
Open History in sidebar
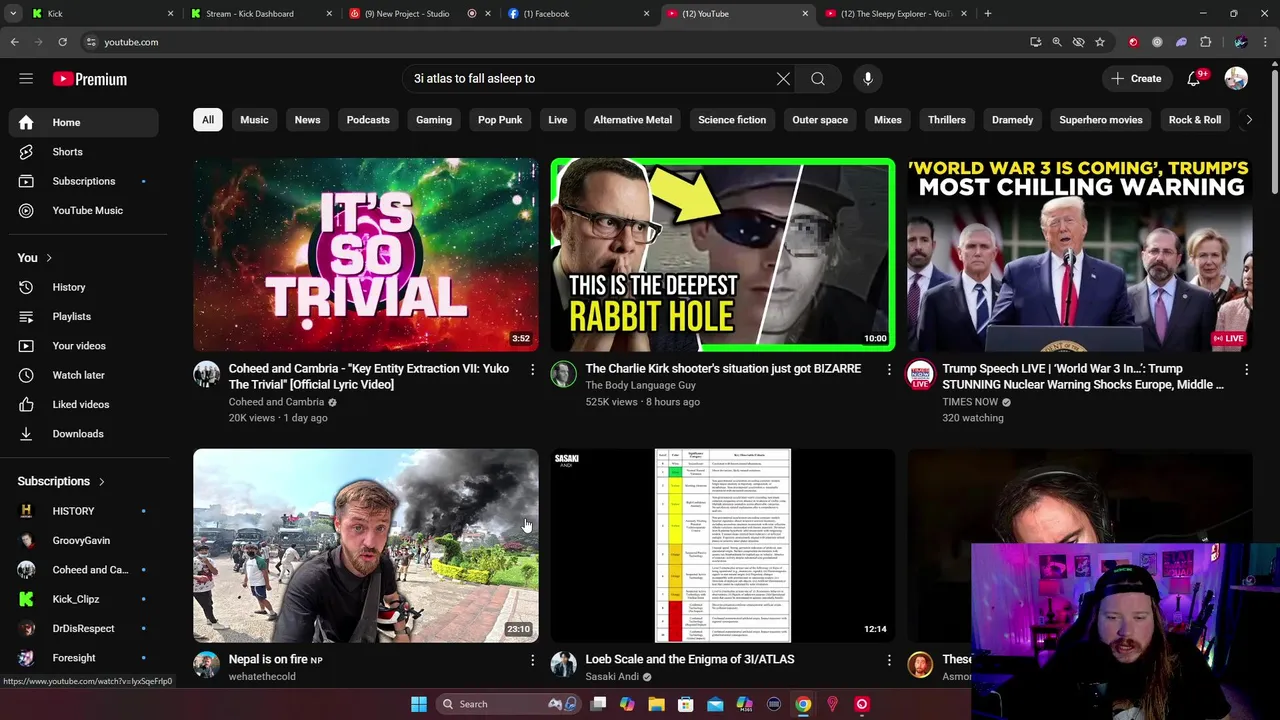[84, 287]
